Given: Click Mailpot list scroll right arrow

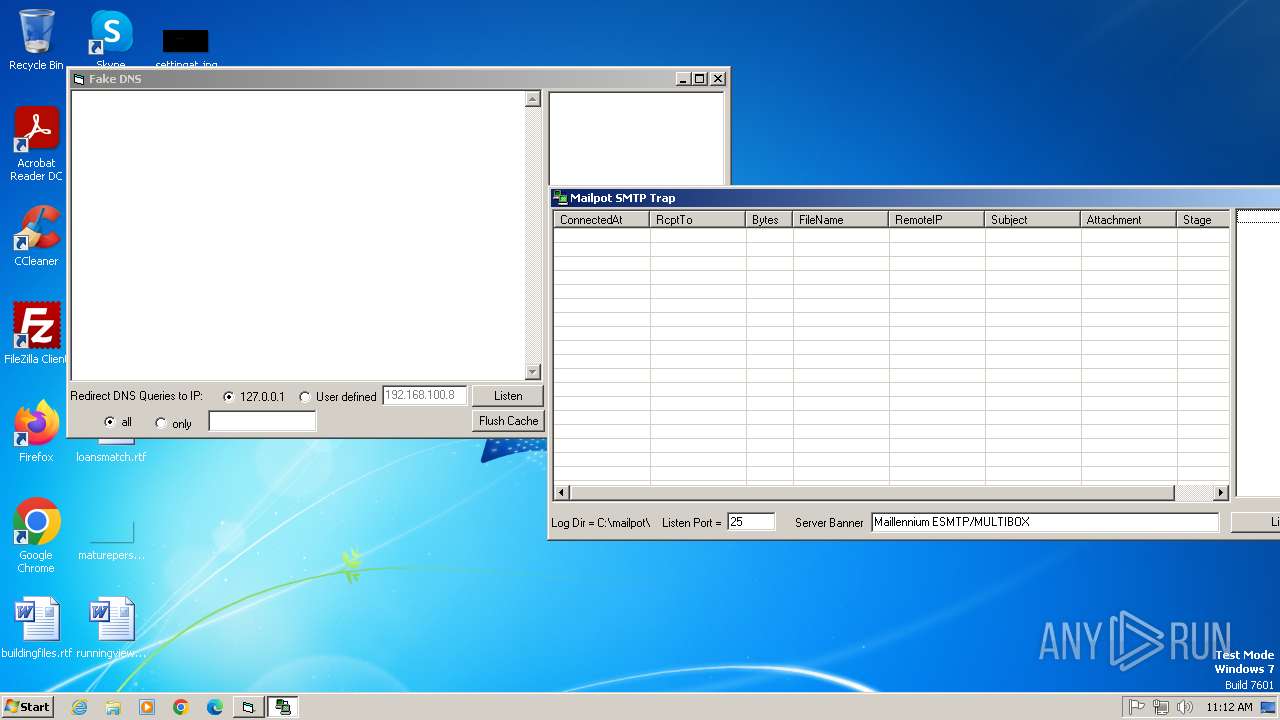Looking at the screenshot, I should coord(1220,493).
